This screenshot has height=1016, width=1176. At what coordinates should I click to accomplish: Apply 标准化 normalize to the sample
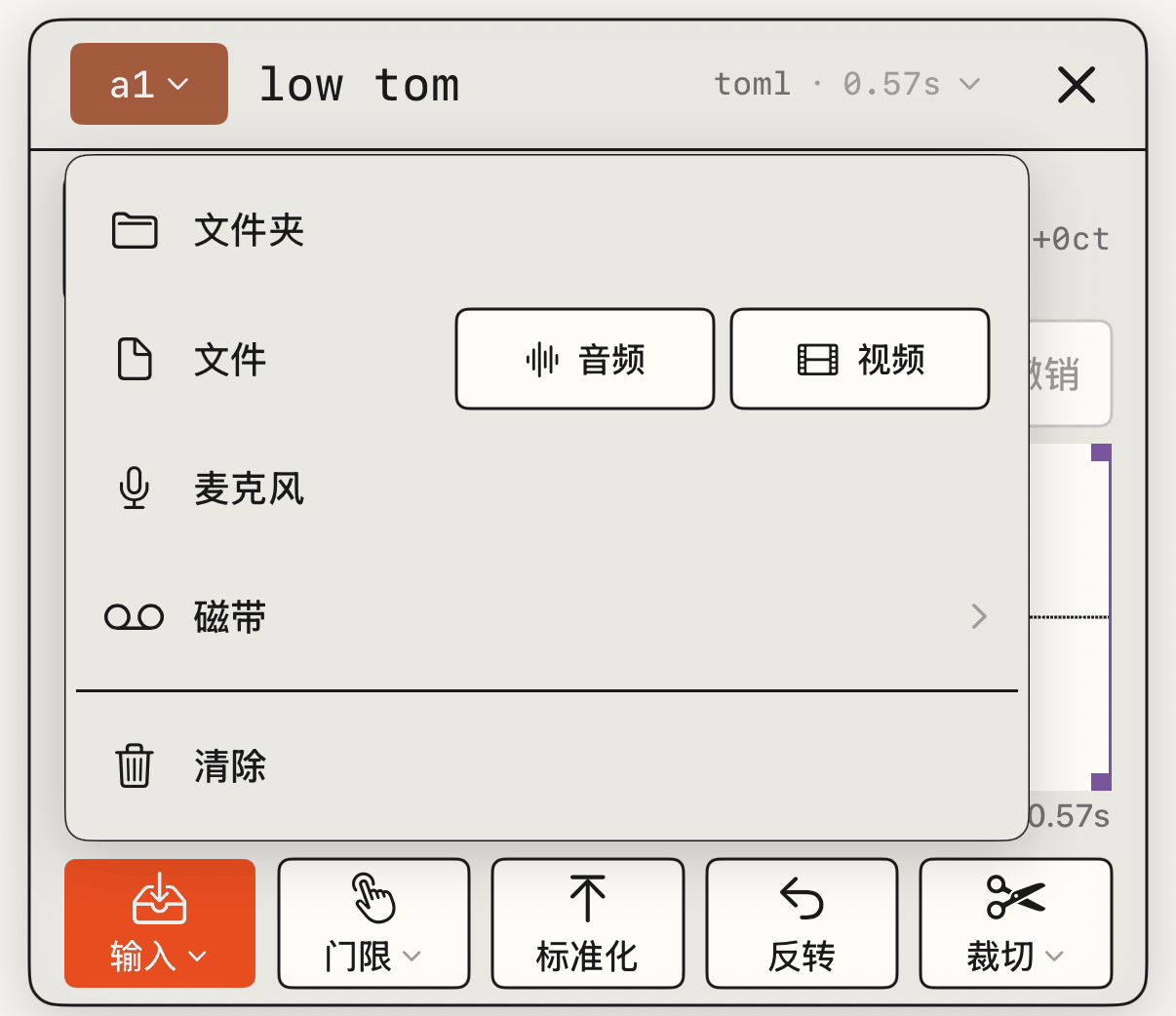click(588, 923)
